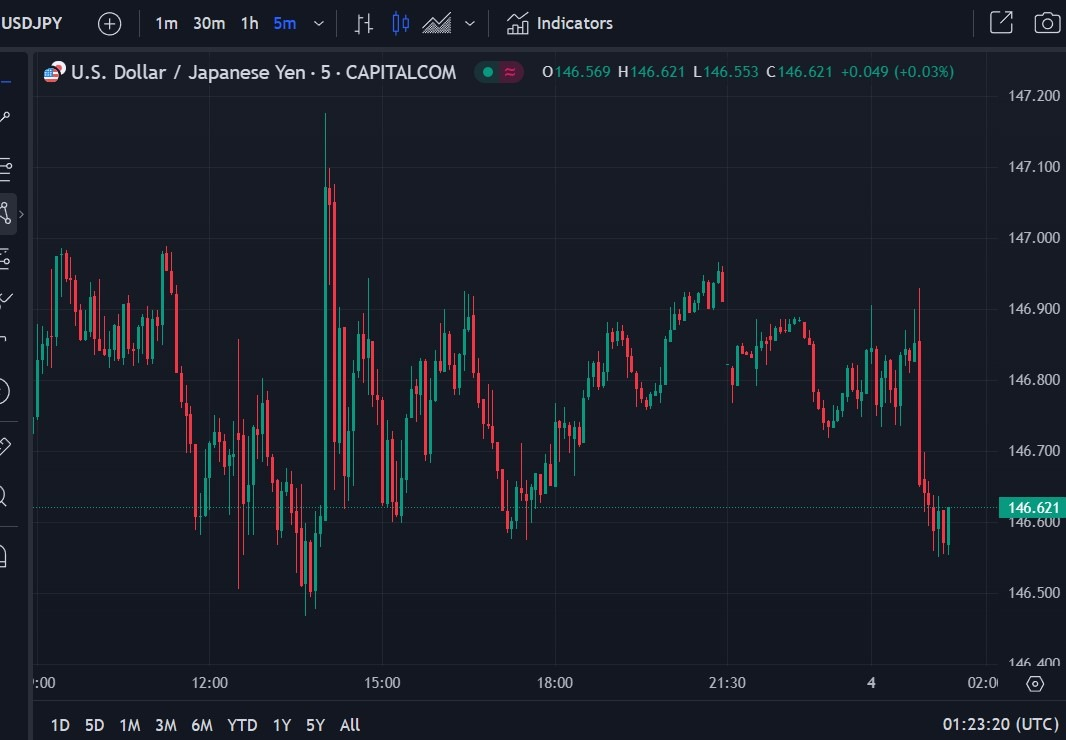Open the prediction and measurement tool

[x=5, y=260]
